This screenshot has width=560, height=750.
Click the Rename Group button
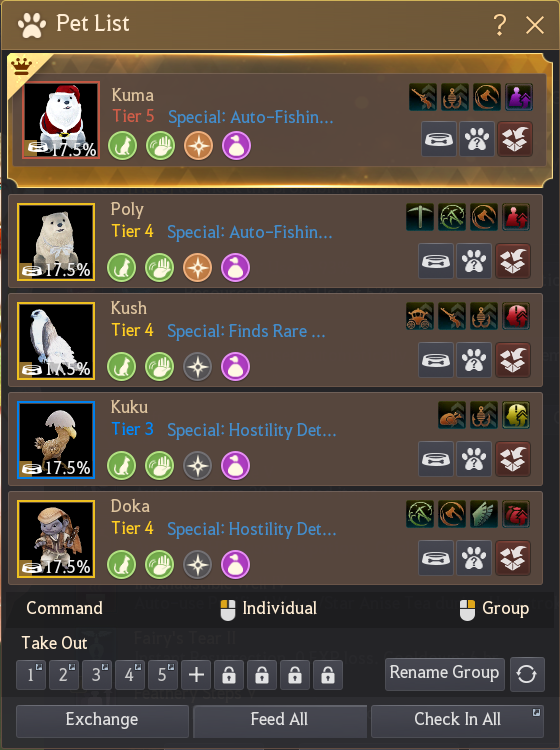coord(445,673)
